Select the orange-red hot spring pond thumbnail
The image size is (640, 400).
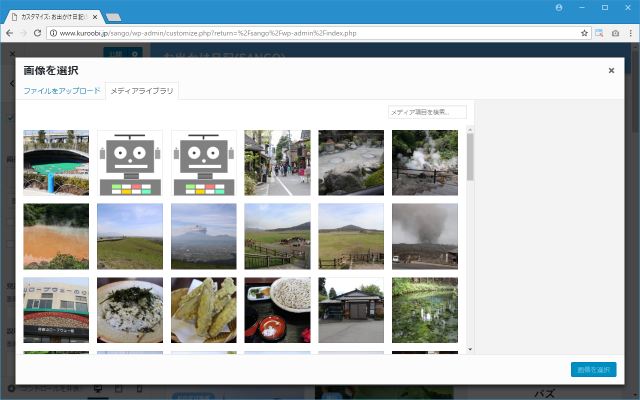(x=56, y=237)
